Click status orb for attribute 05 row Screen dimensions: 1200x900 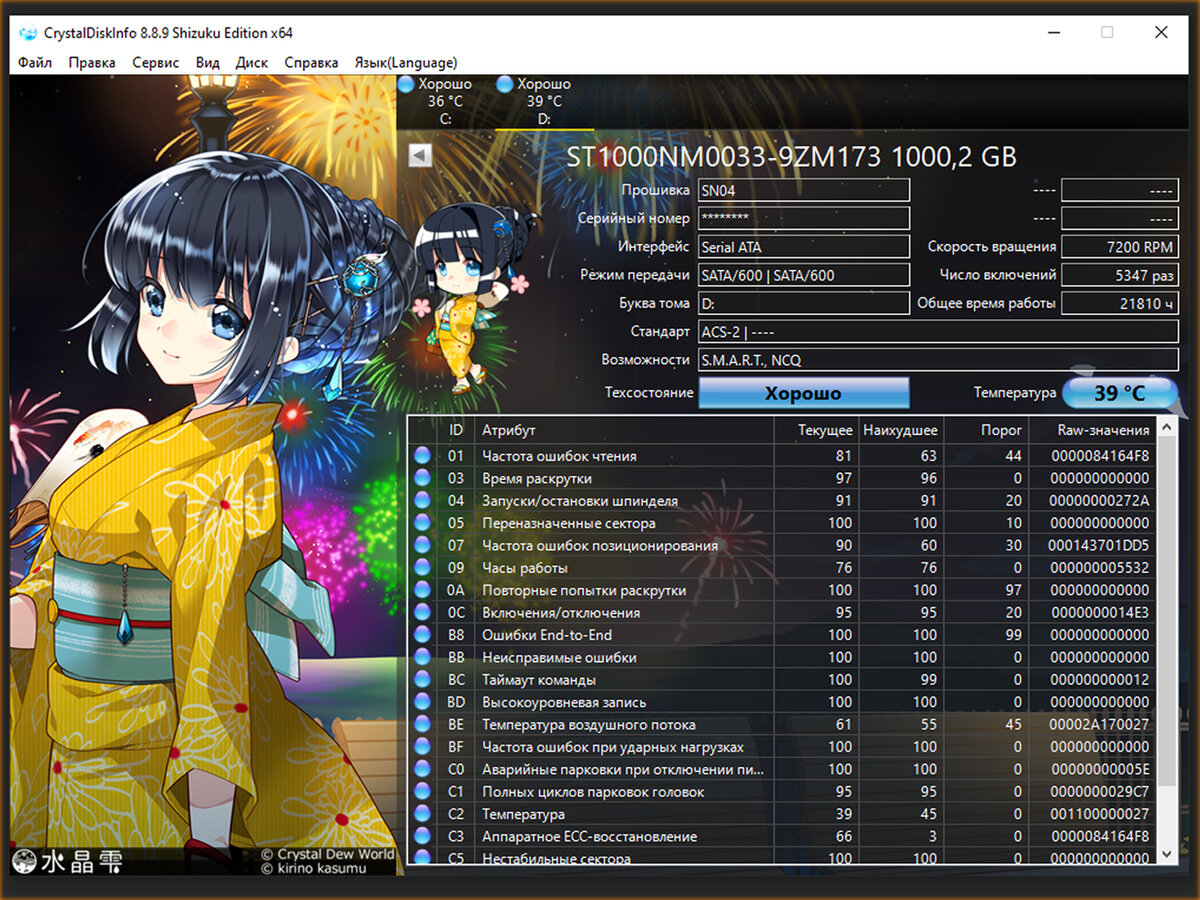click(422, 523)
